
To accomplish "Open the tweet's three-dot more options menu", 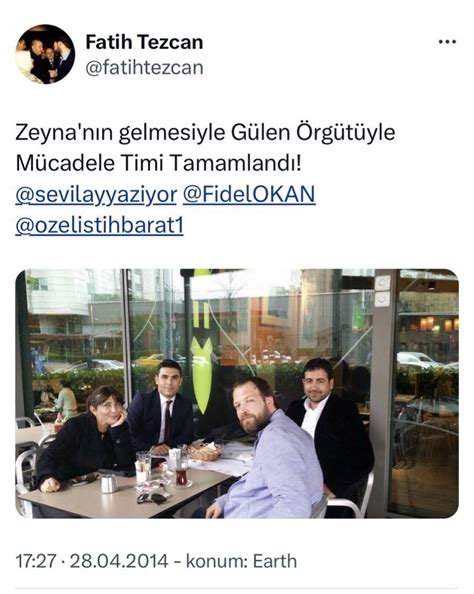I will click(447, 42).
